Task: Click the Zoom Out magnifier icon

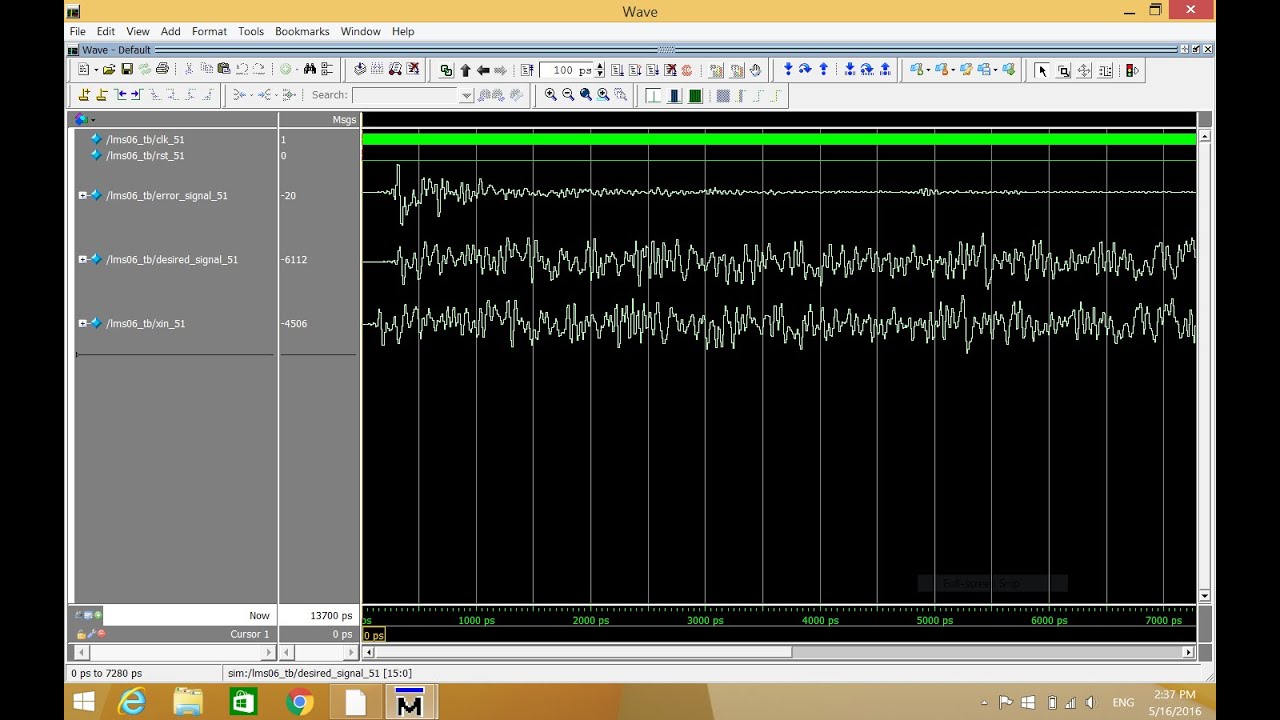Action: click(x=568, y=95)
